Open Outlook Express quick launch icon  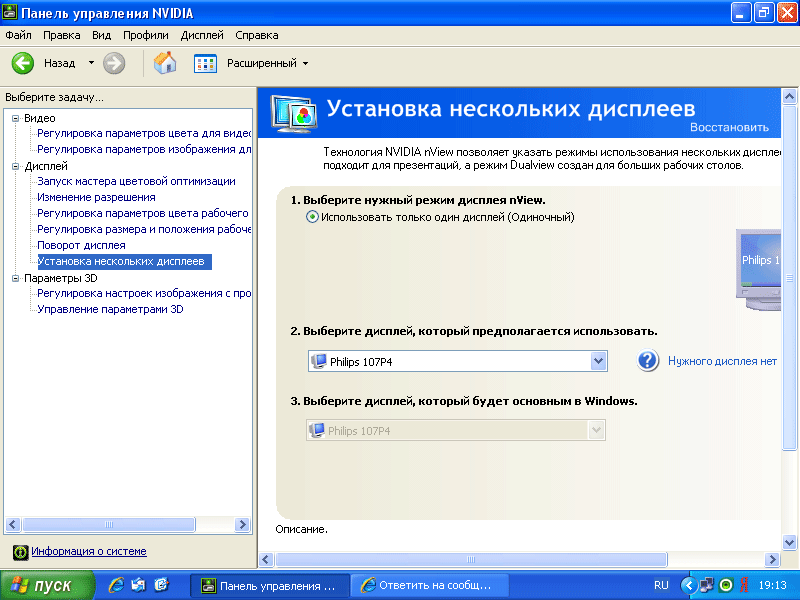[x=138, y=585]
